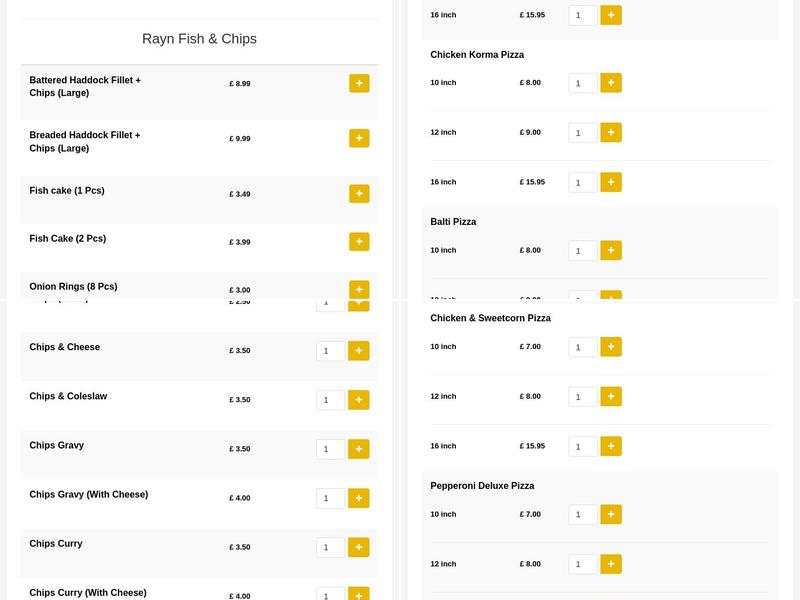Select quantity field beside Balti Pizza 10 inch
This screenshot has width=800, height=600.
click(582, 251)
